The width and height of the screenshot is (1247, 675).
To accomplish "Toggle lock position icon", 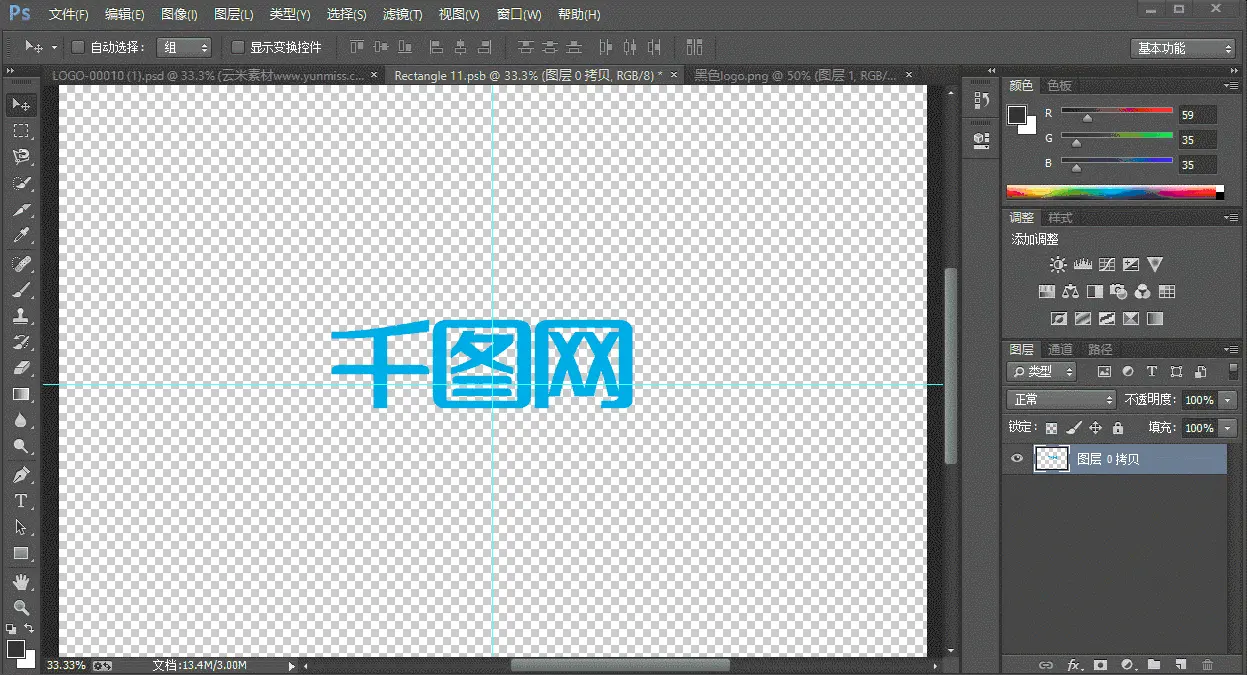I will 1096,428.
